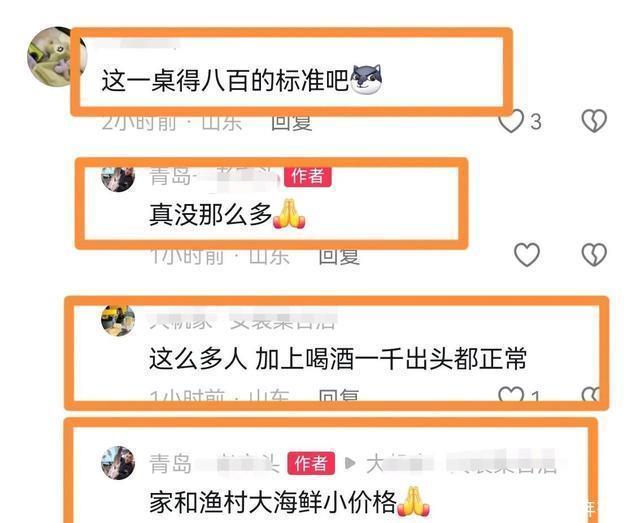
Task: Dislike the "一千出头都正常" comment
Action: point(591,394)
